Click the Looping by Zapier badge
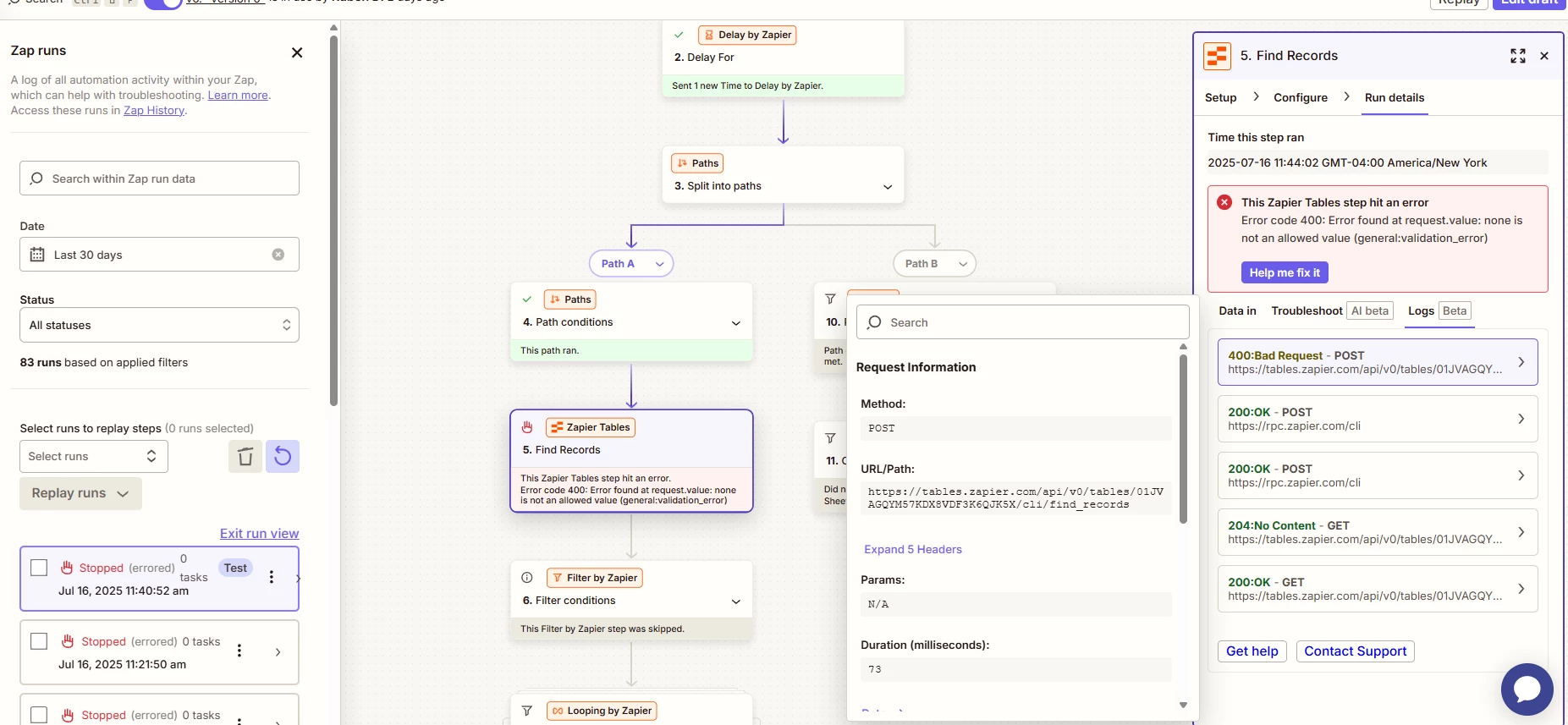This screenshot has height=725, width=1568. (x=602, y=711)
